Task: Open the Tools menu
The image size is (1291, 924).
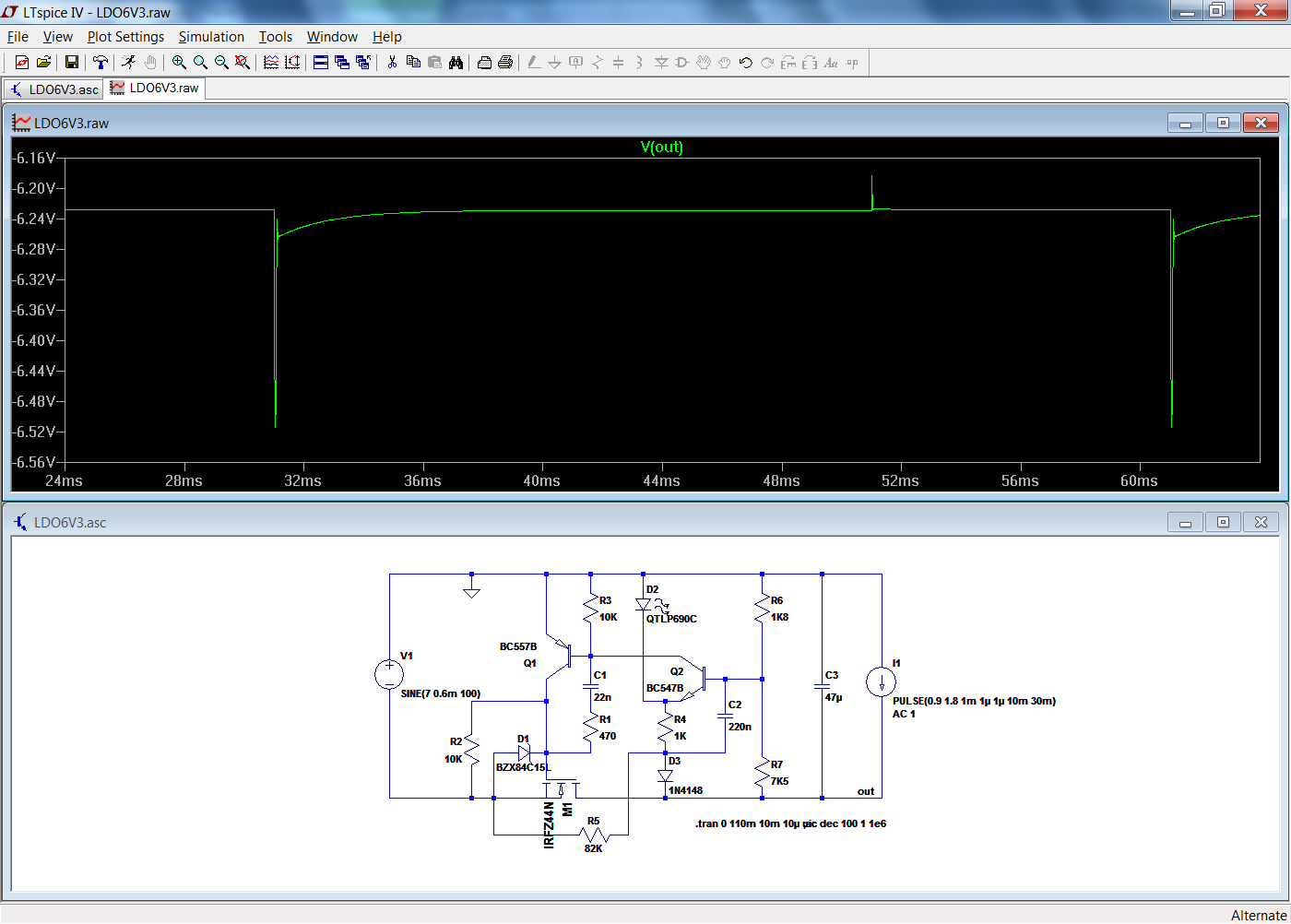Action: click(275, 37)
